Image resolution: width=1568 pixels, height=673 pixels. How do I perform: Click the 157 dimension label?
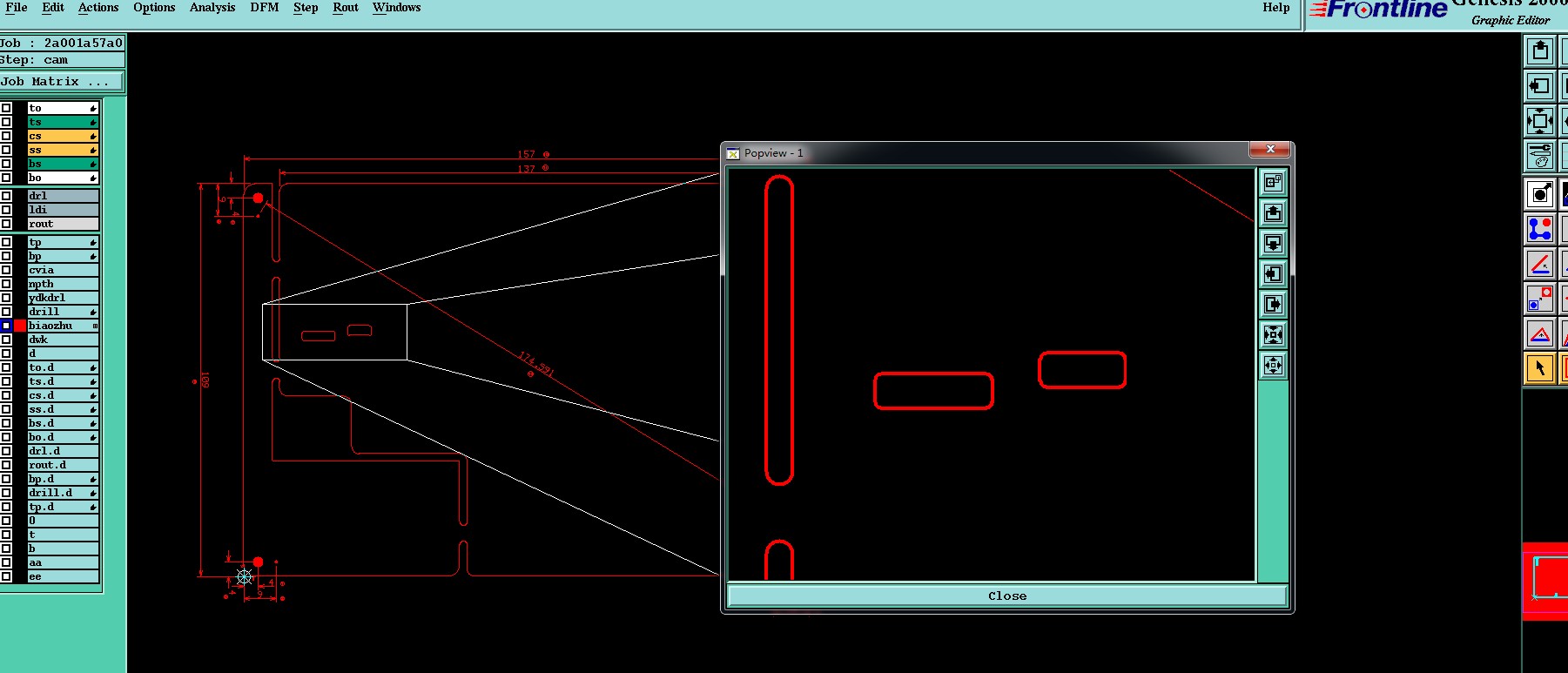coord(527,154)
